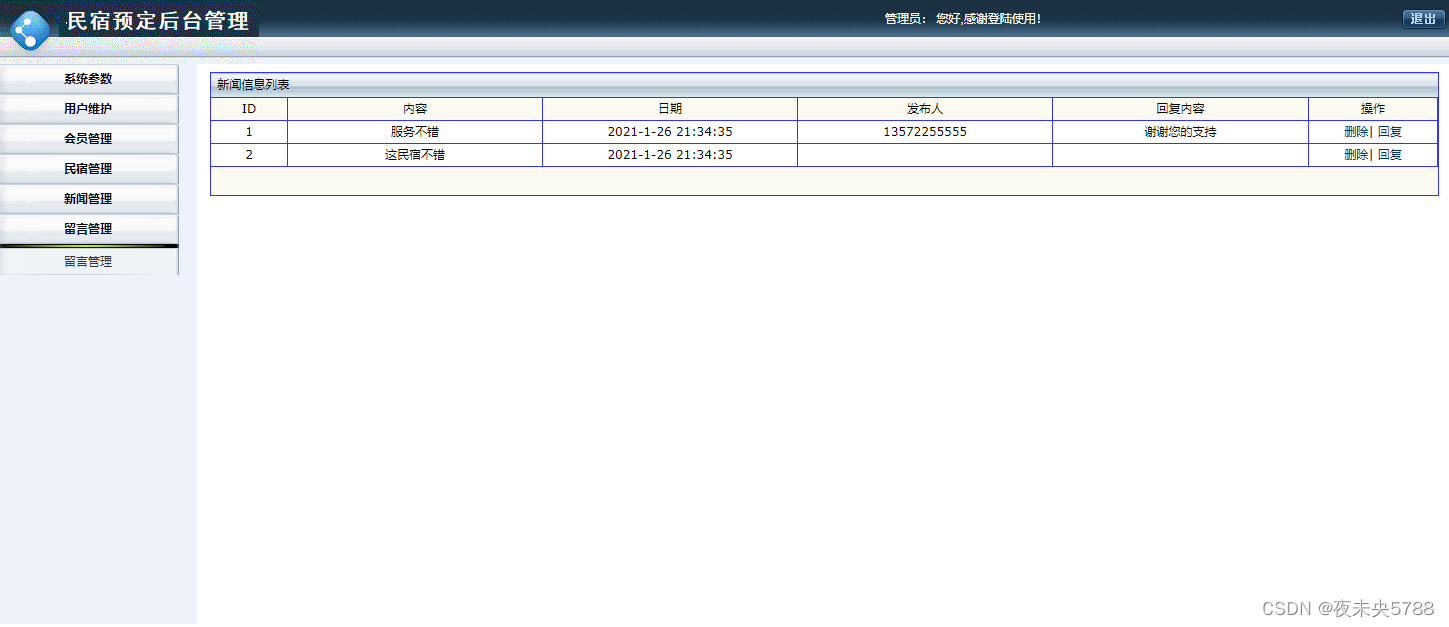Click the 民宿预定后台管理 site title
Viewport: 1449px width, 627px height.
[158, 21]
